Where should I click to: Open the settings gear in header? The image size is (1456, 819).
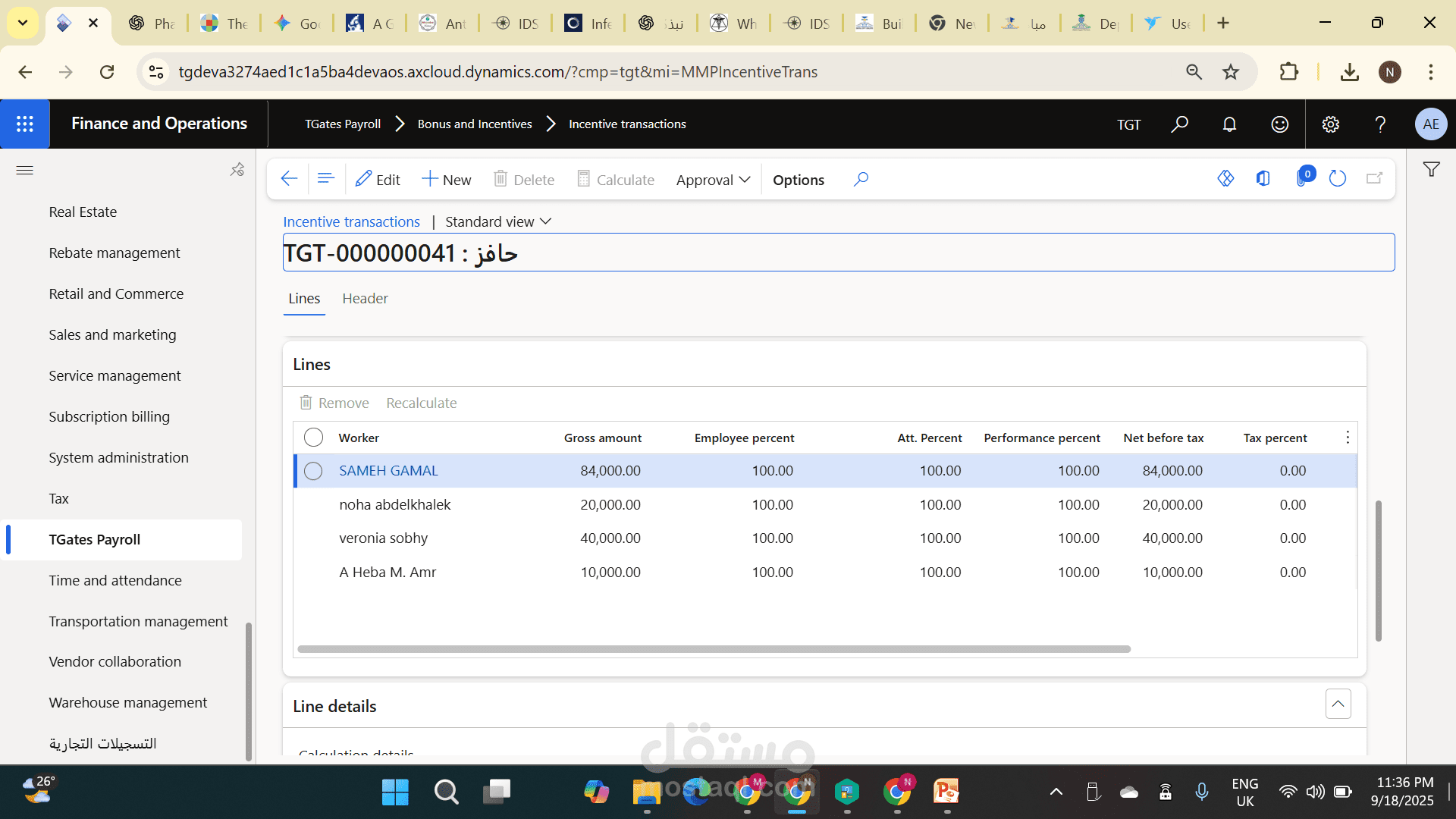point(1330,124)
